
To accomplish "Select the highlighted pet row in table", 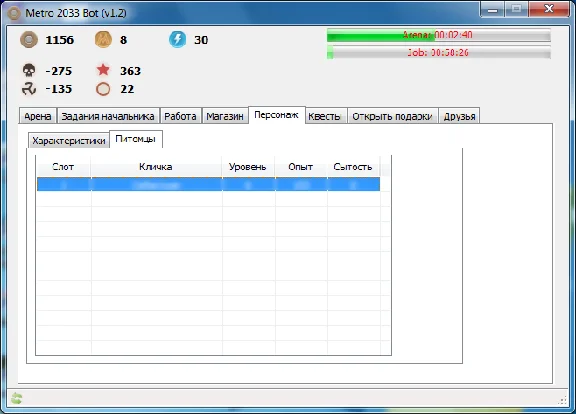I will (208, 184).
